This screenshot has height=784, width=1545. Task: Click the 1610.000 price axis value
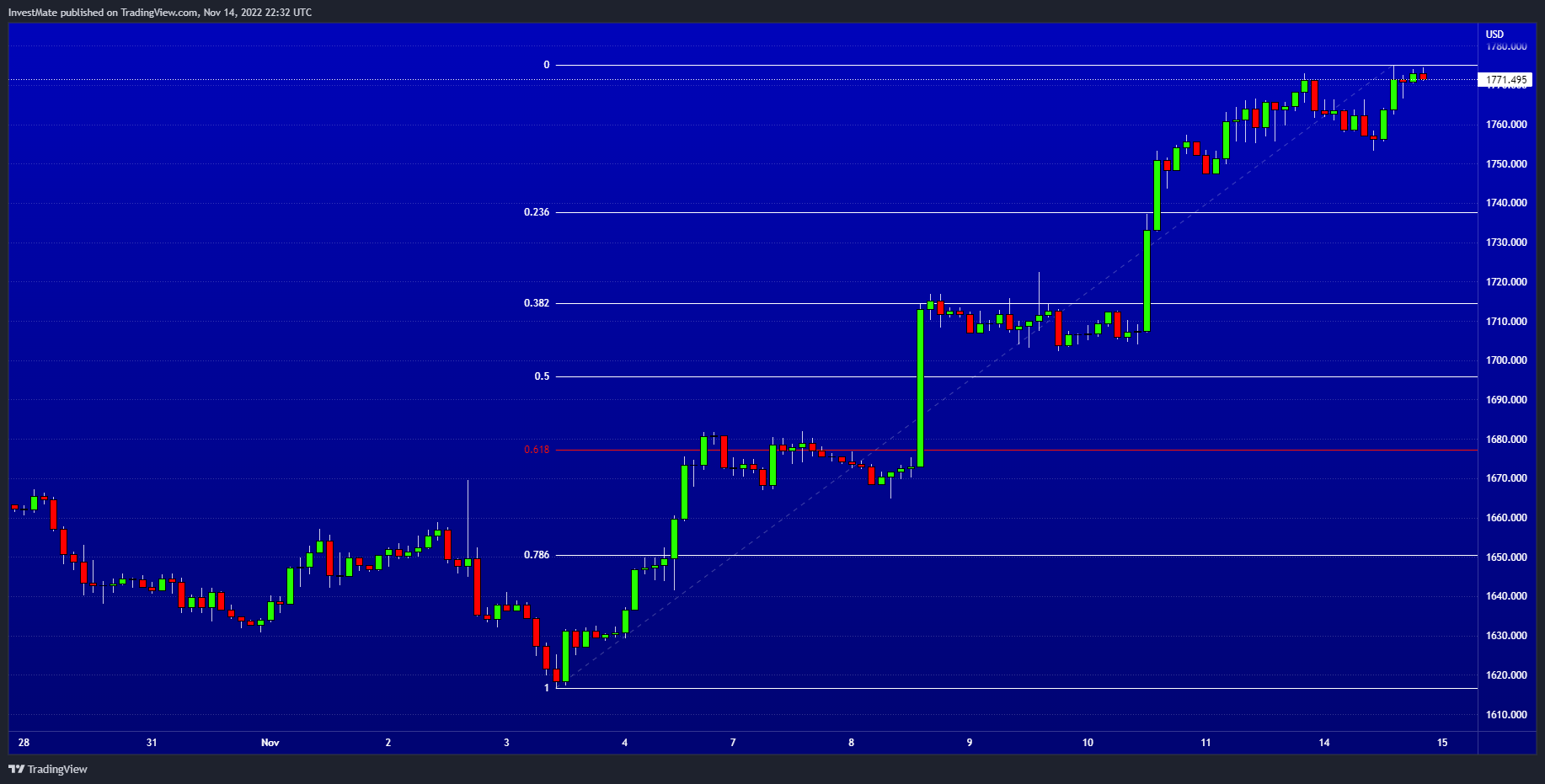pos(1506,715)
